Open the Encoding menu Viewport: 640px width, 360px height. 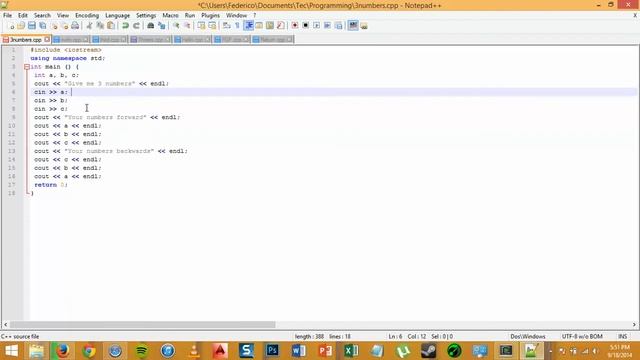coord(87,16)
